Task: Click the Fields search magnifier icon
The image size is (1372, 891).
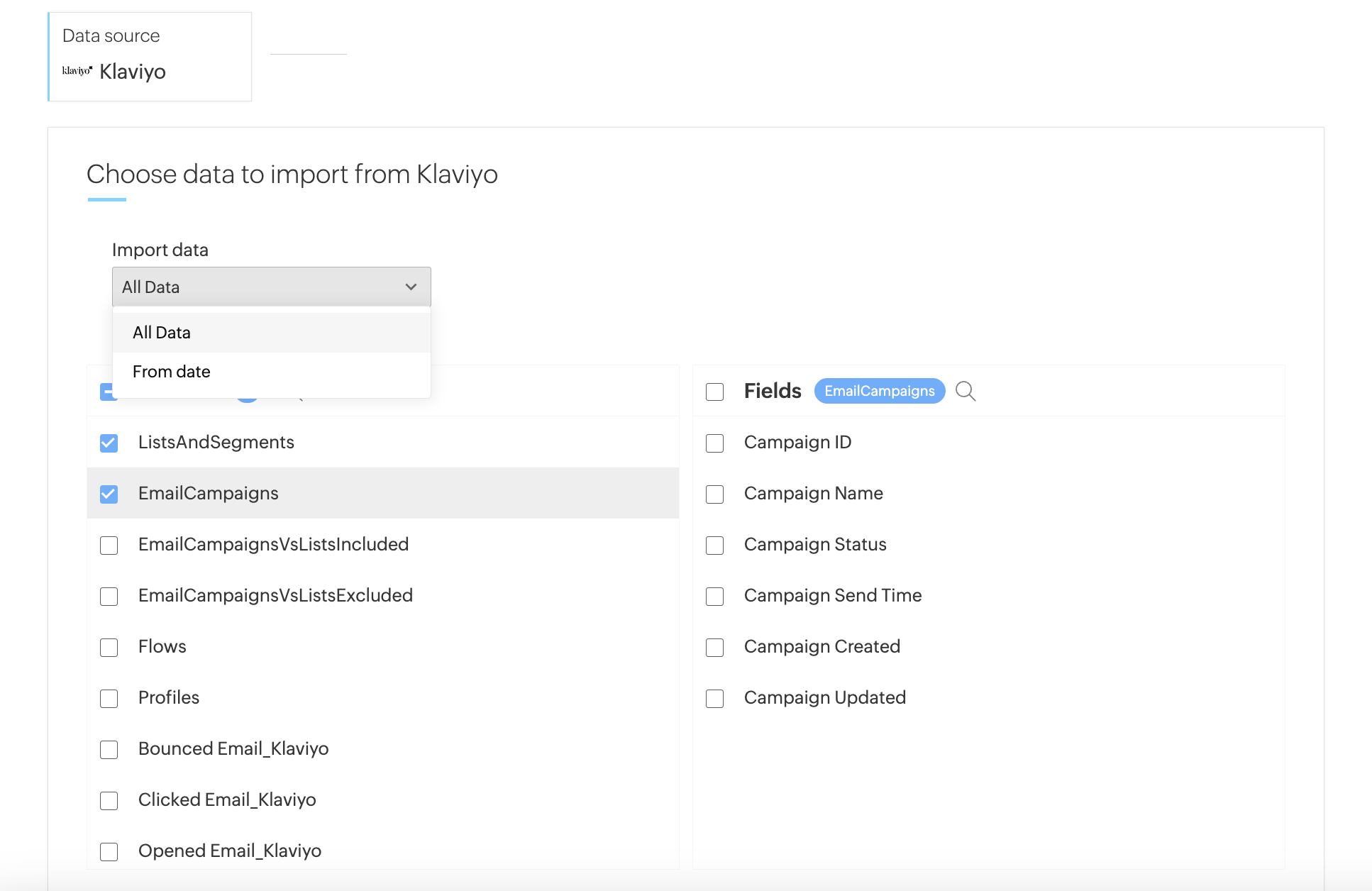Action: click(x=965, y=391)
